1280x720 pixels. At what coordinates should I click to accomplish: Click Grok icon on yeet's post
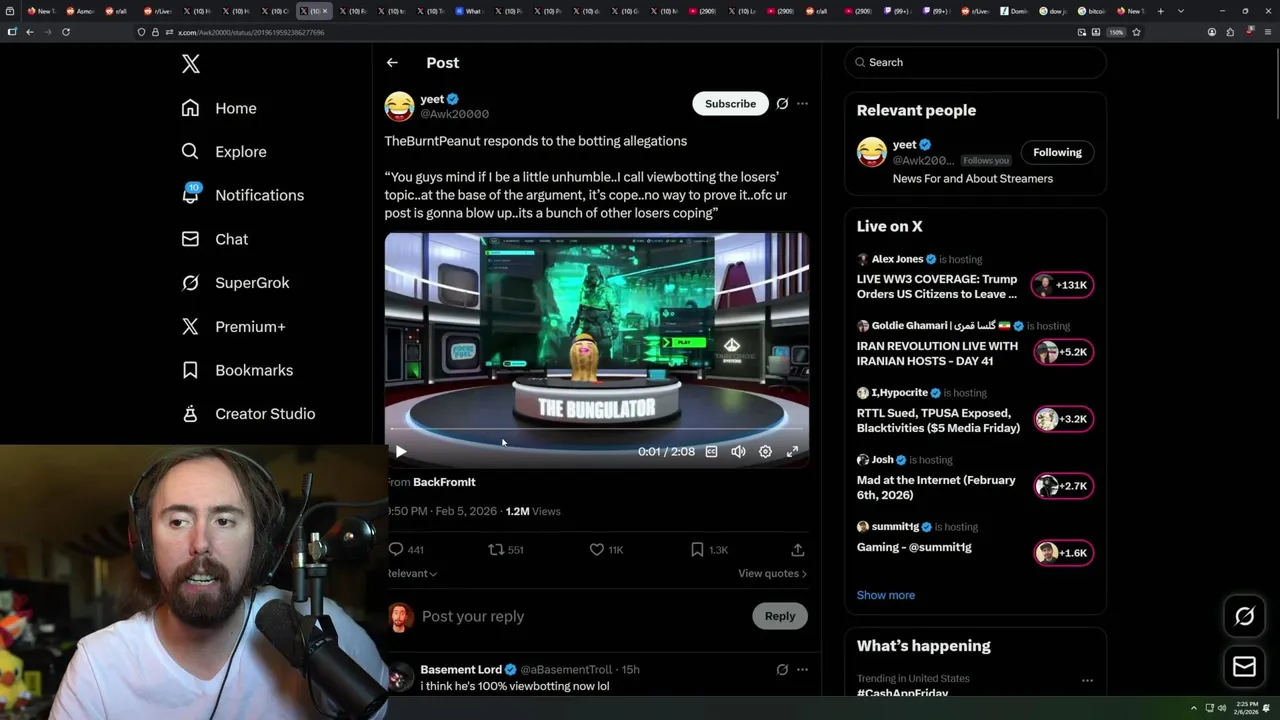pos(782,104)
